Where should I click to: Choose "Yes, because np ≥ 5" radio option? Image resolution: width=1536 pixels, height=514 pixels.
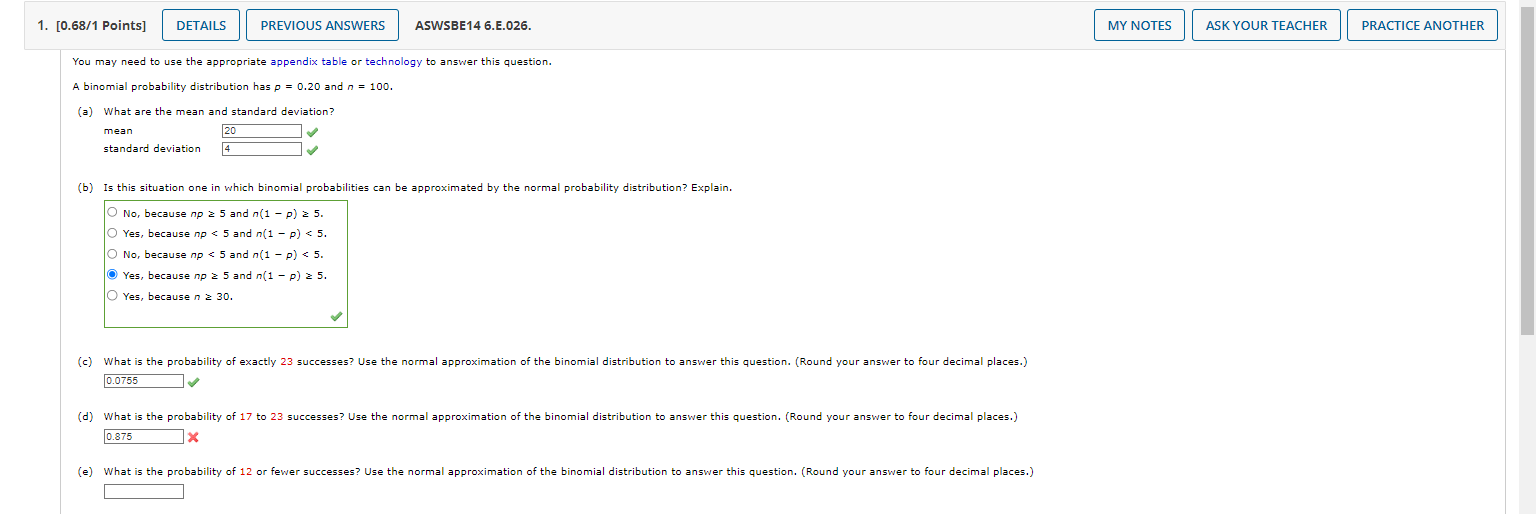(x=112, y=275)
